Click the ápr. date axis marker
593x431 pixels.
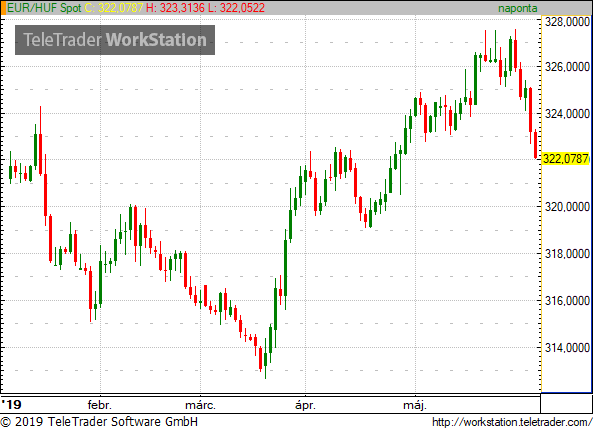(x=305, y=405)
